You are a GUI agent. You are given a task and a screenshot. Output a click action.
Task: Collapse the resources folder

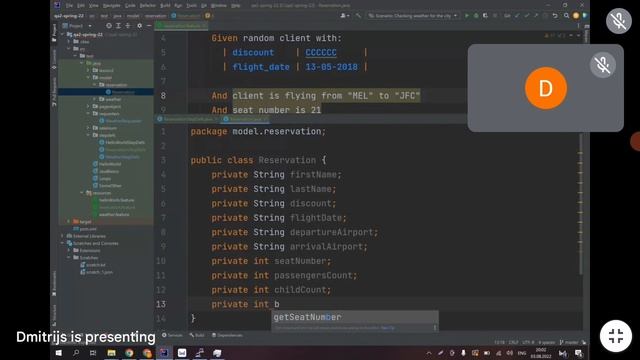pyautogui.click(x=82, y=193)
